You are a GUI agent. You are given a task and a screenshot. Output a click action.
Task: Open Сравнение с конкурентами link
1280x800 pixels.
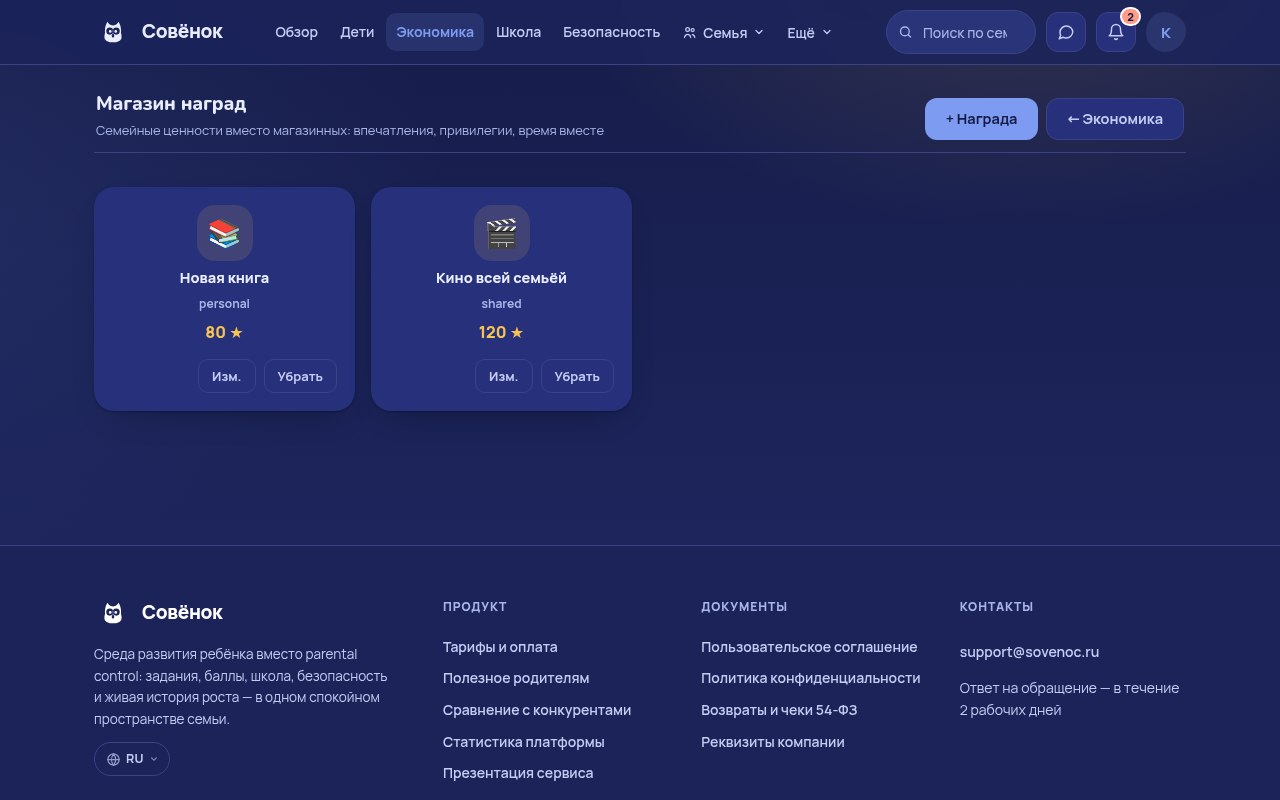pos(537,710)
